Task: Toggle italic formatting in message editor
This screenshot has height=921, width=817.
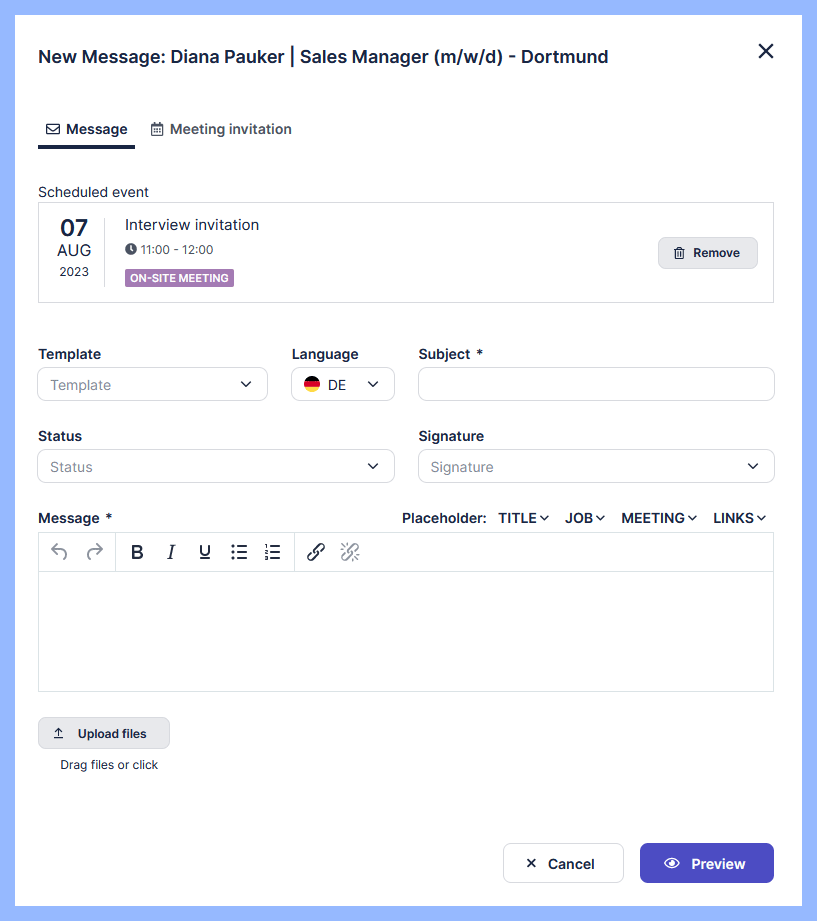Action: pyautogui.click(x=171, y=552)
